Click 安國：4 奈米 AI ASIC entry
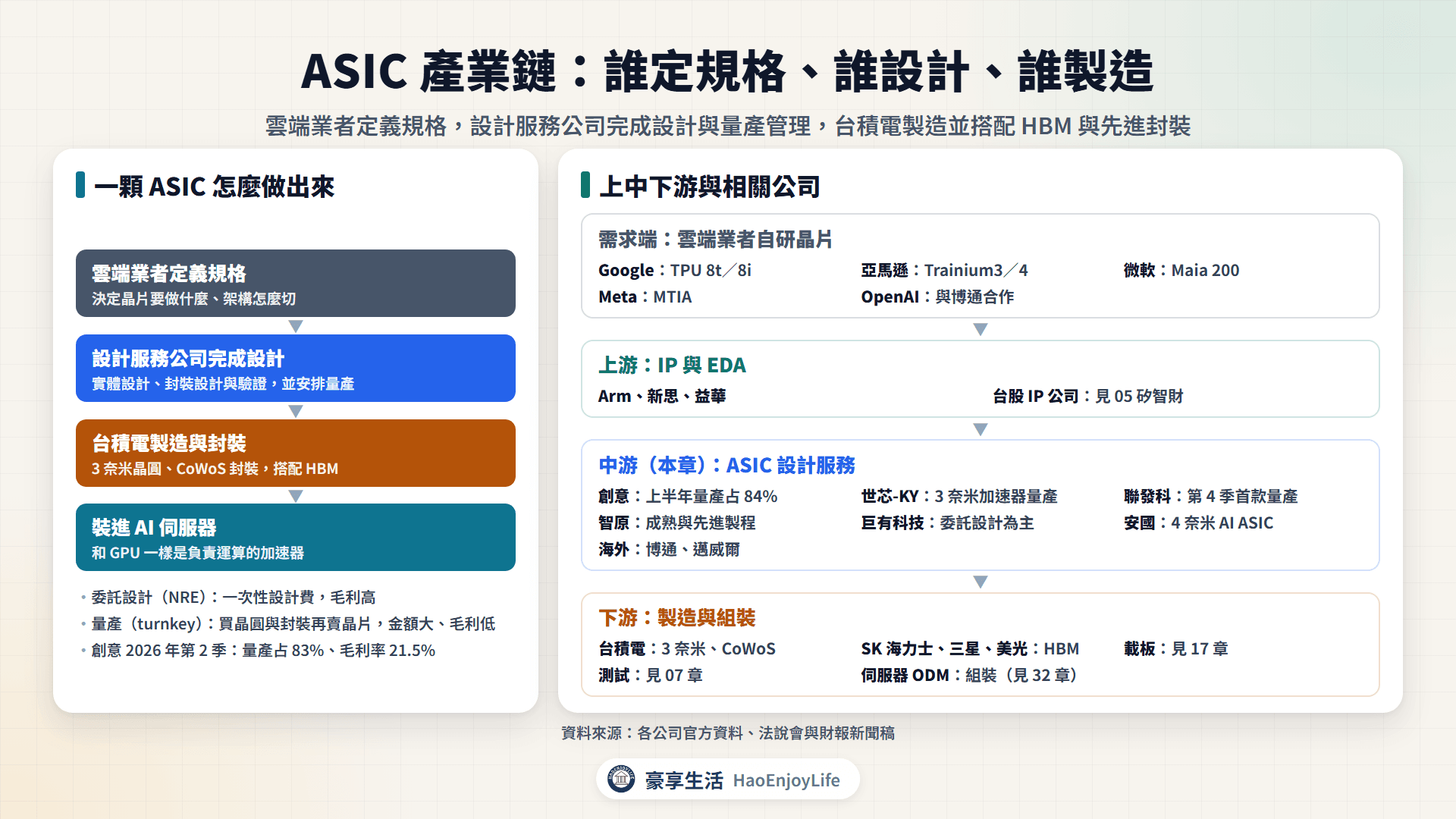The width and height of the screenshot is (1456, 819). (1199, 523)
